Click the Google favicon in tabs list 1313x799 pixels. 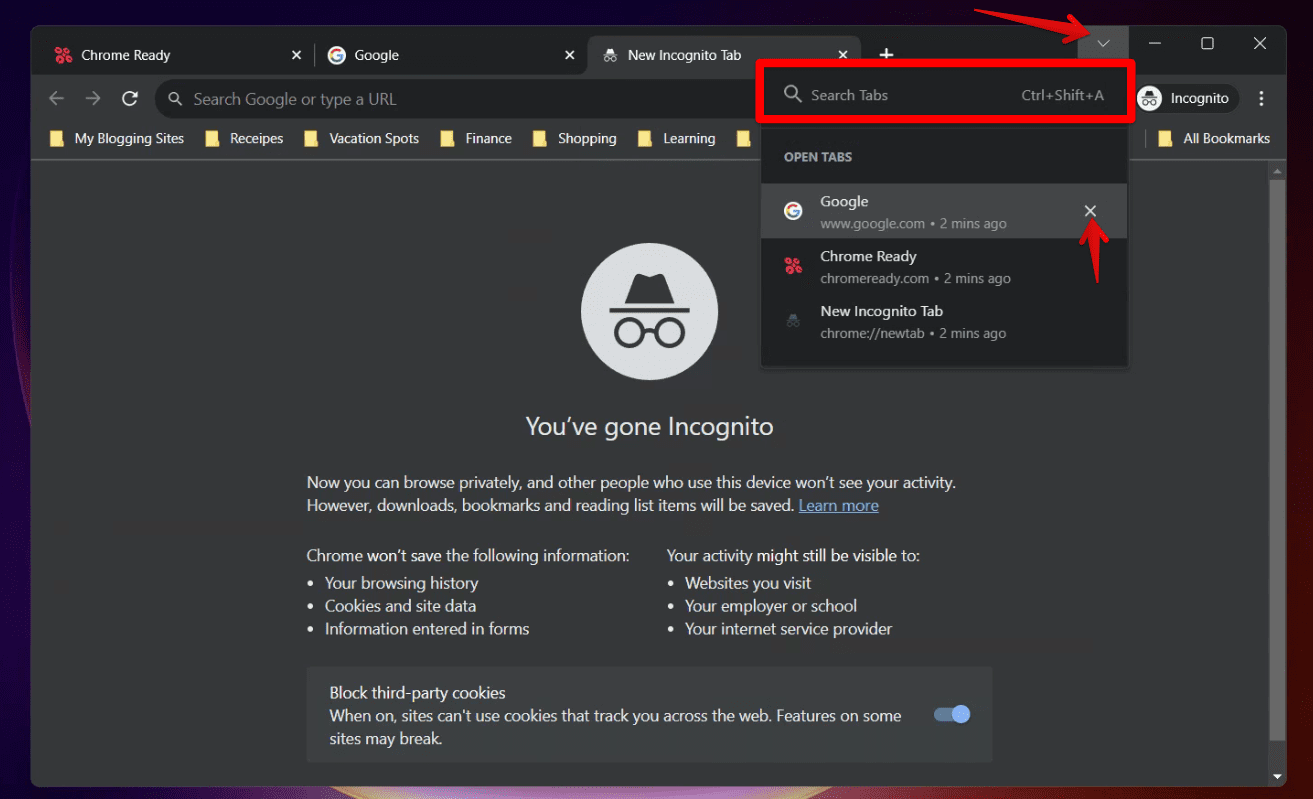coord(793,211)
